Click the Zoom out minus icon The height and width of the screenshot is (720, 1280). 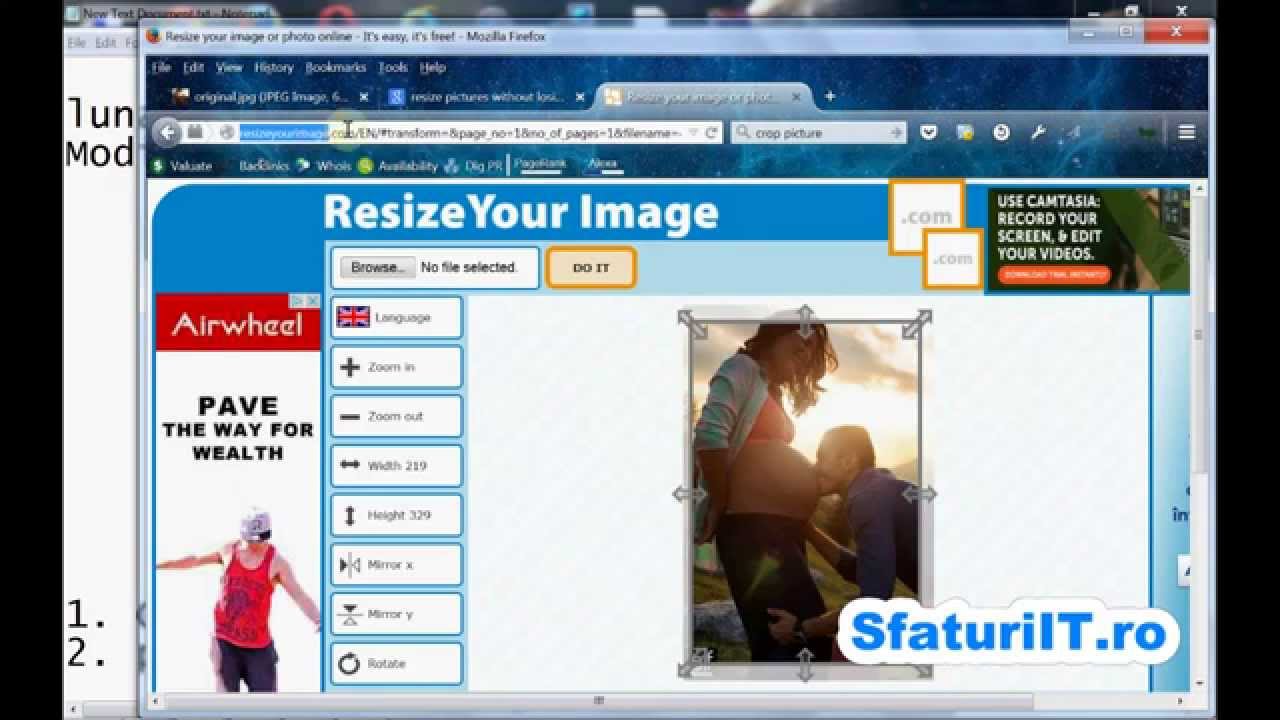pyautogui.click(x=350, y=416)
